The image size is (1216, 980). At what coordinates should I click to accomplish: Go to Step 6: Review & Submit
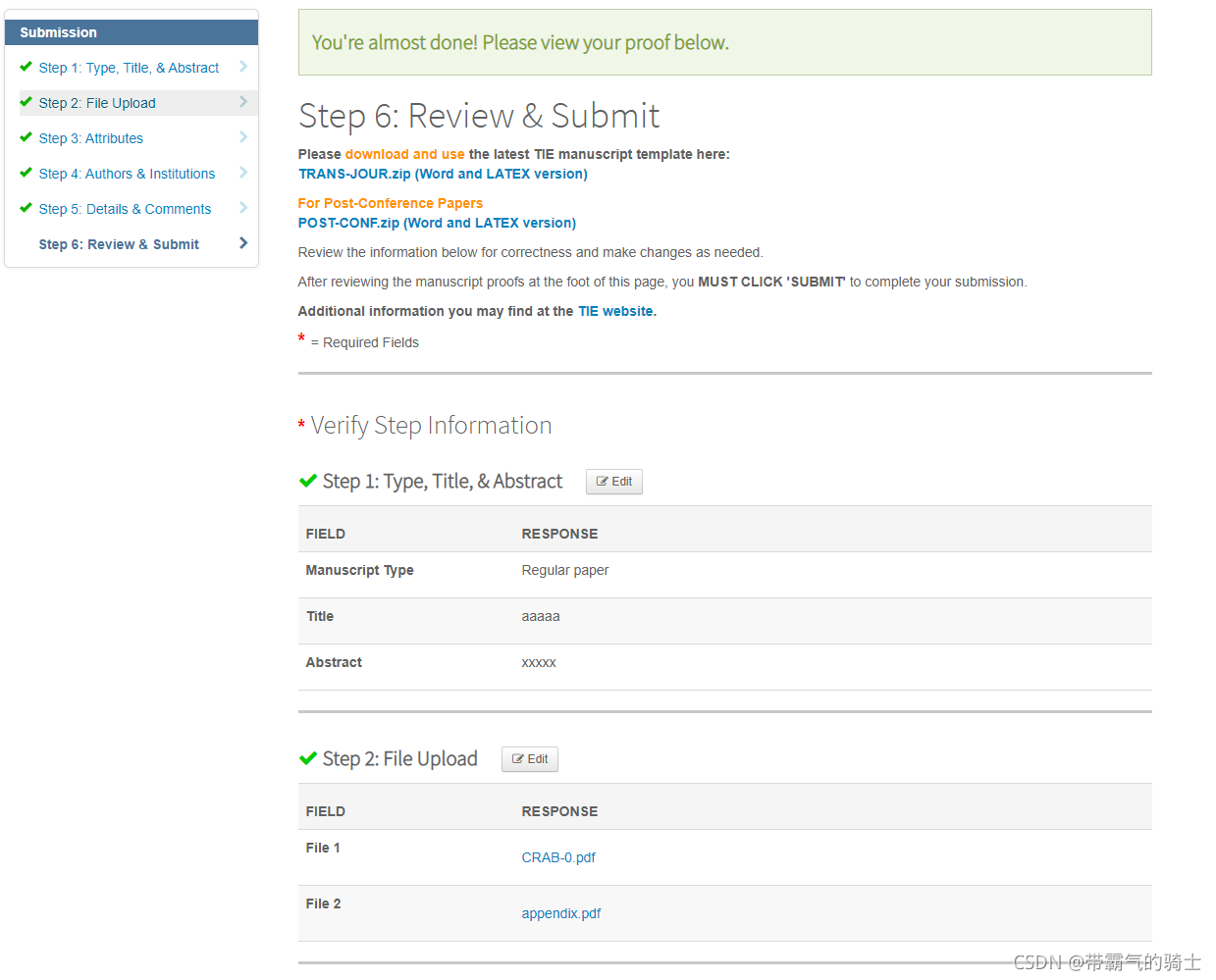(119, 244)
